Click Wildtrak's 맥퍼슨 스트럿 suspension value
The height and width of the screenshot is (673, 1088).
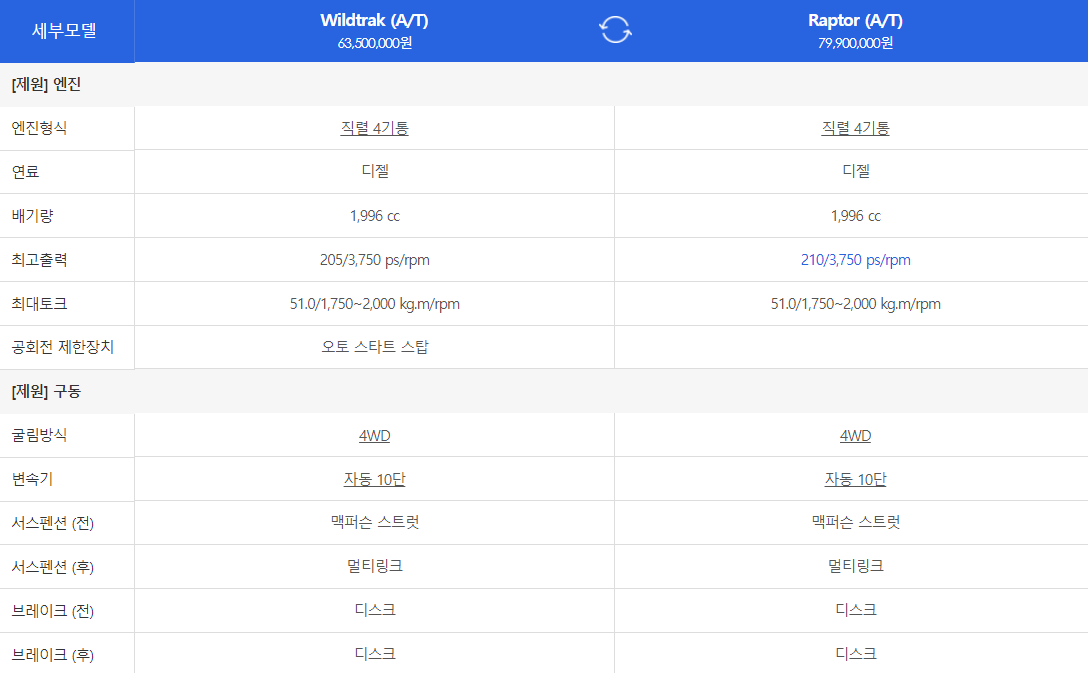tap(375, 522)
